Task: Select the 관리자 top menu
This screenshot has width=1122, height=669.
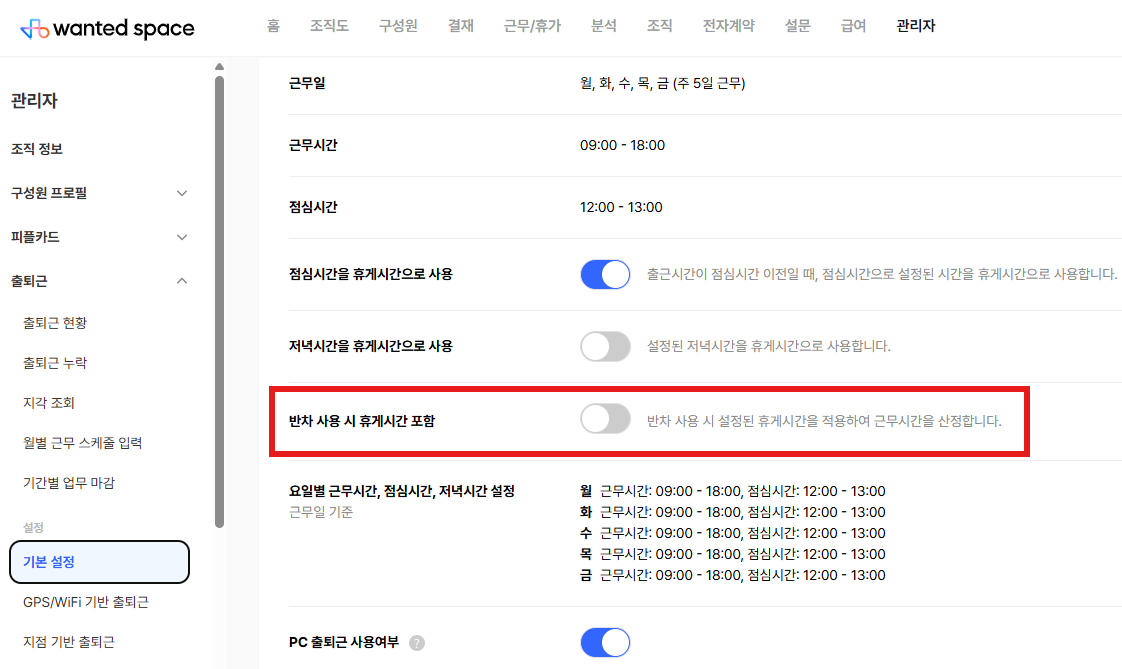Action: pyautogui.click(x=916, y=26)
